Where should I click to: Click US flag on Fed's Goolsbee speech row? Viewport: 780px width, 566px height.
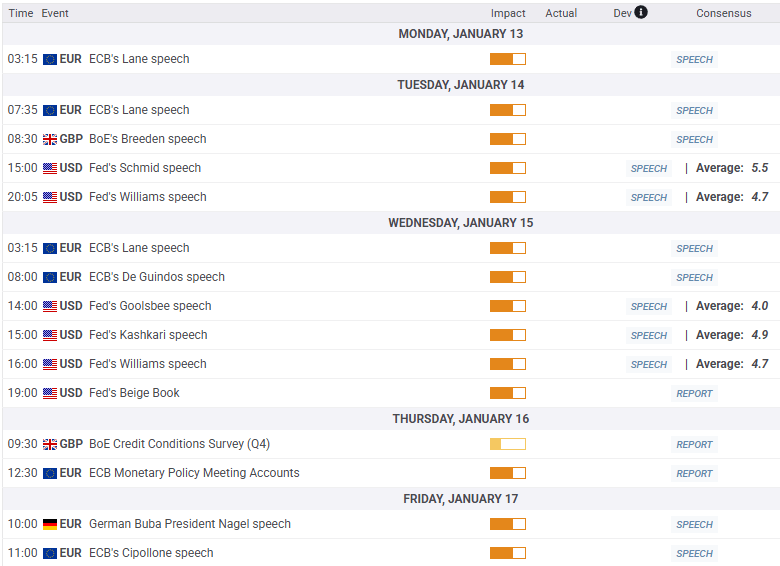tap(50, 306)
